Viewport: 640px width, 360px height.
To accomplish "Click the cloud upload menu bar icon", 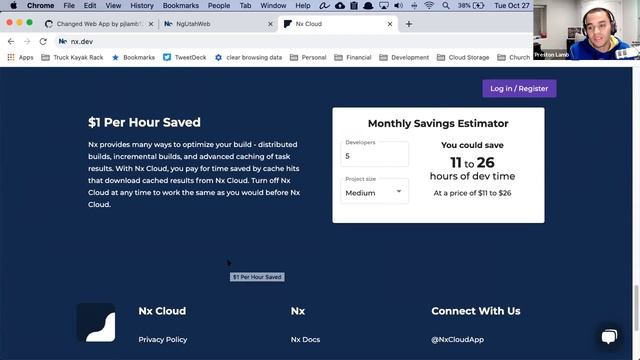I will click(340, 5).
